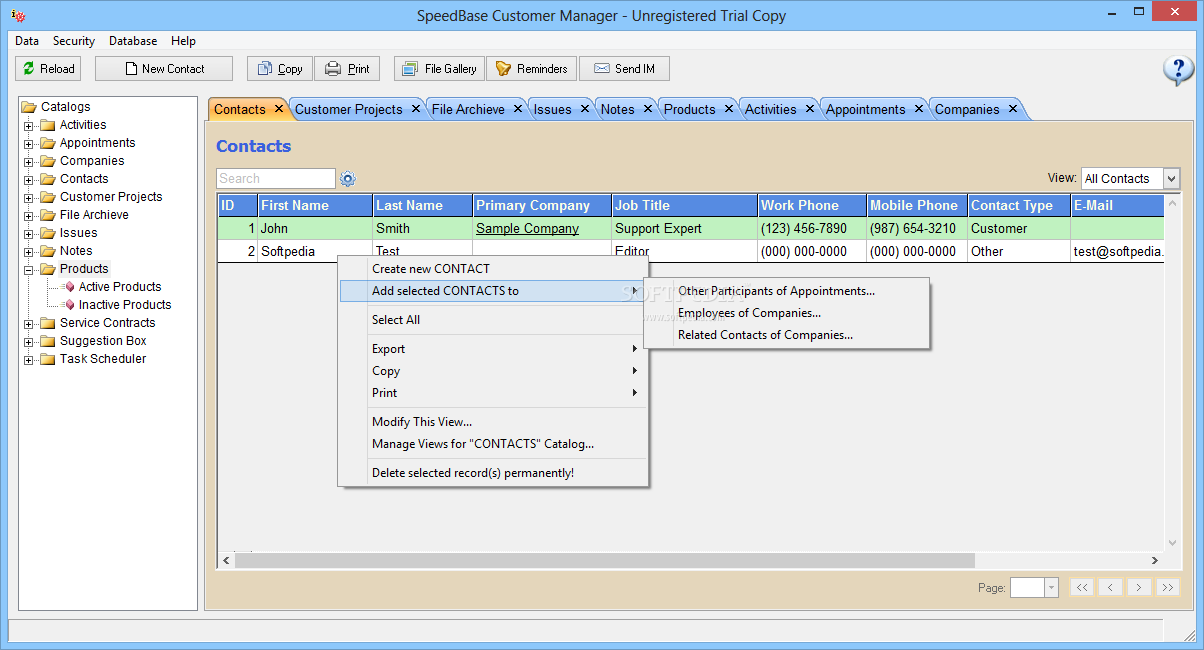Switch to the Customer Projects tab
The width and height of the screenshot is (1204, 650).
point(348,109)
